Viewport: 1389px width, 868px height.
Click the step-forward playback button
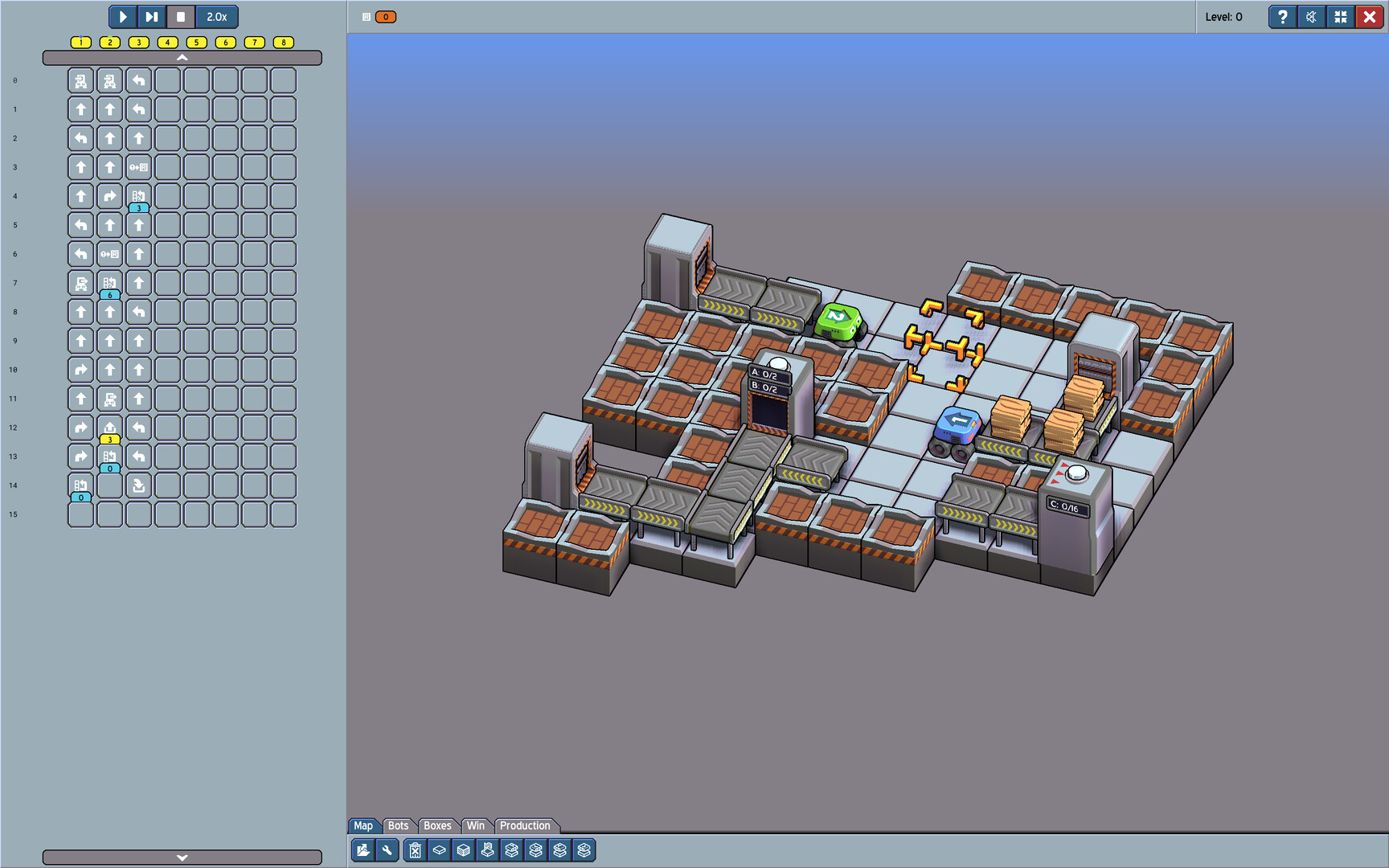(151, 17)
